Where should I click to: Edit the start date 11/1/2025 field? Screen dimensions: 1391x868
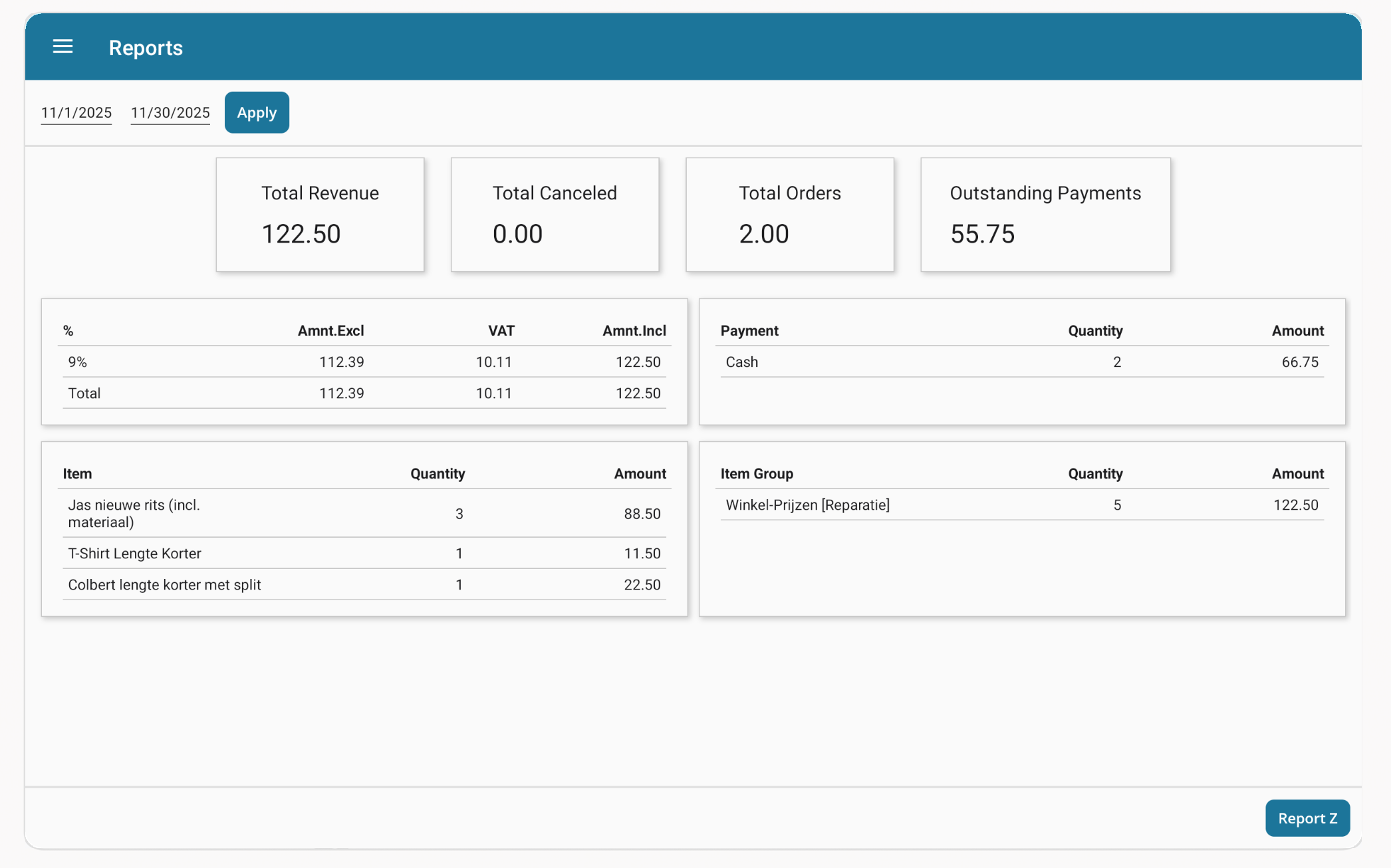point(76,112)
